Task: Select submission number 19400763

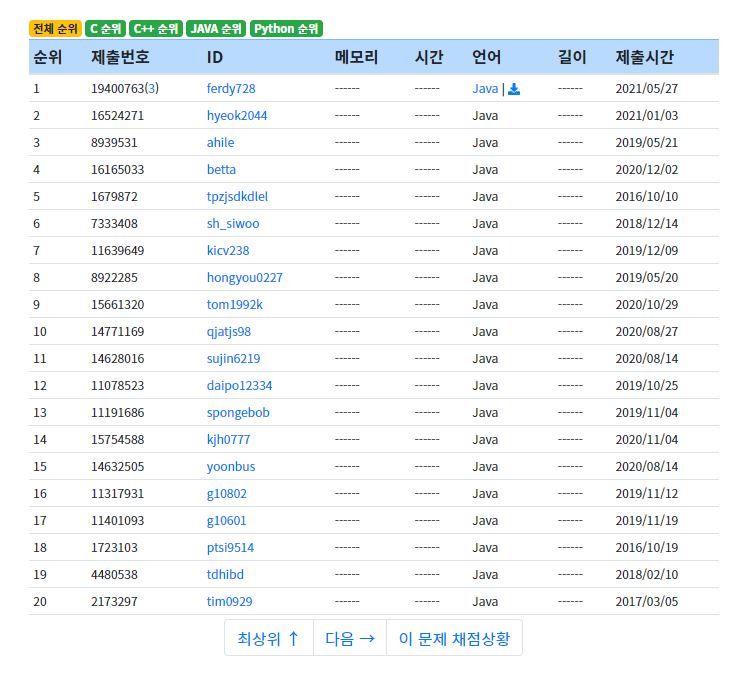Action: [117, 89]
